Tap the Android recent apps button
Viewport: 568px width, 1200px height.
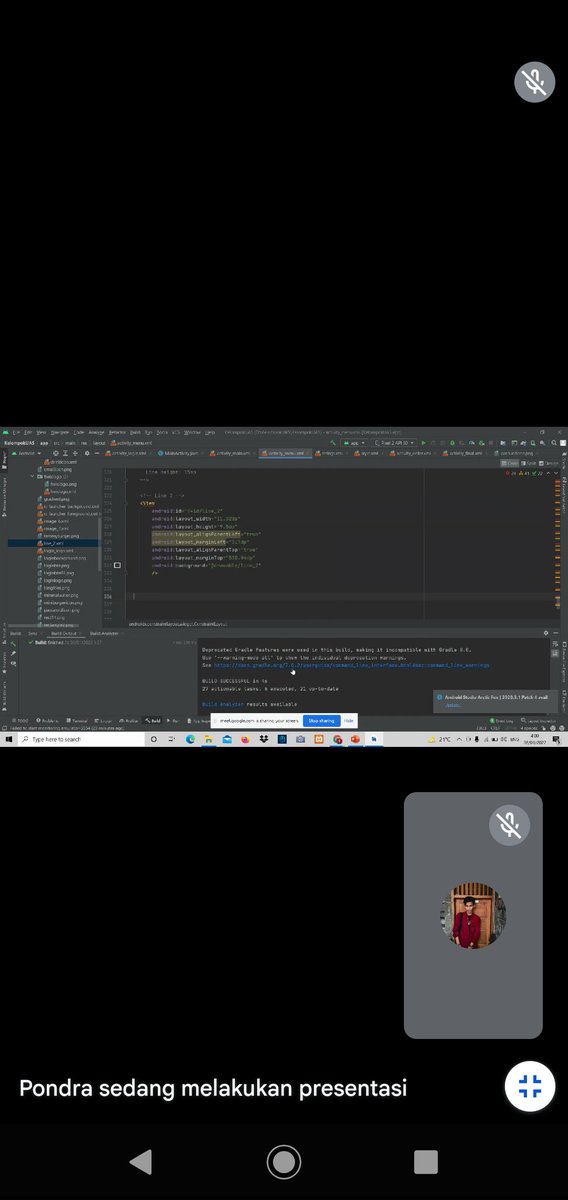click(x=426, y=1160)
